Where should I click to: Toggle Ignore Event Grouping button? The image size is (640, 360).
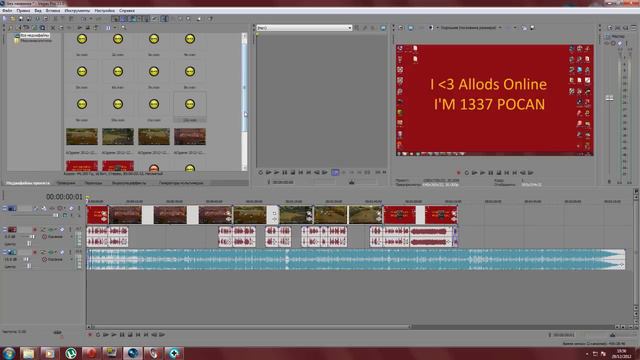pos(154,19)
